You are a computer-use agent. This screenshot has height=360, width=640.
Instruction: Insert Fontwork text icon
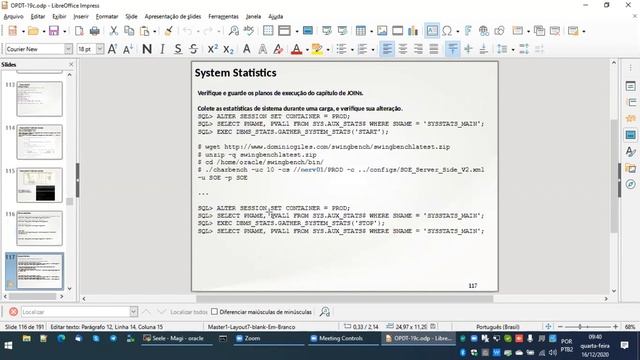tap(468, 31)
